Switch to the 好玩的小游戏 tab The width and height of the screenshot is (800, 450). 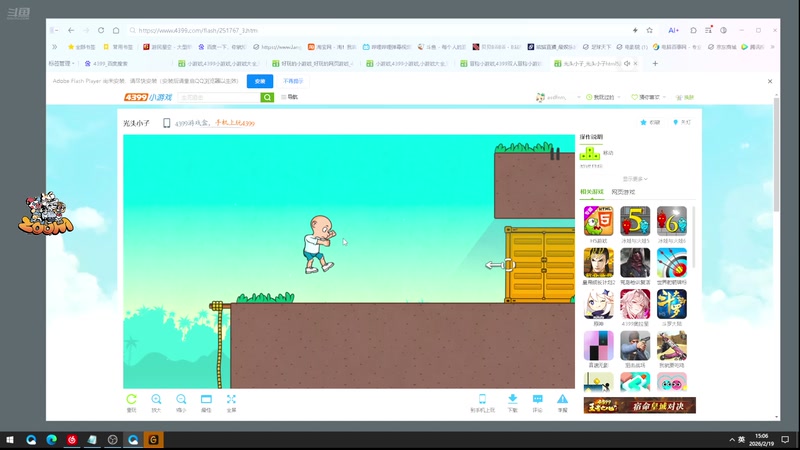[311, 64]
